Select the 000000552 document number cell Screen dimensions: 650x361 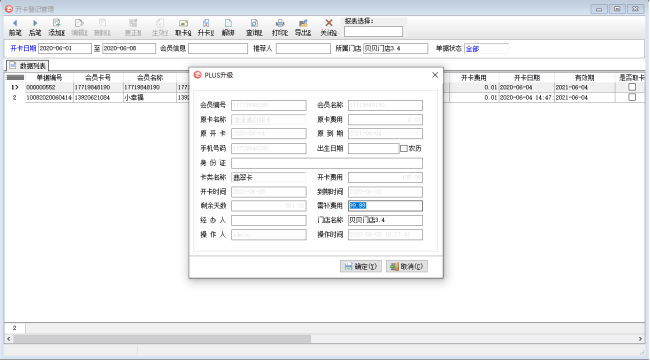[49, 87]
